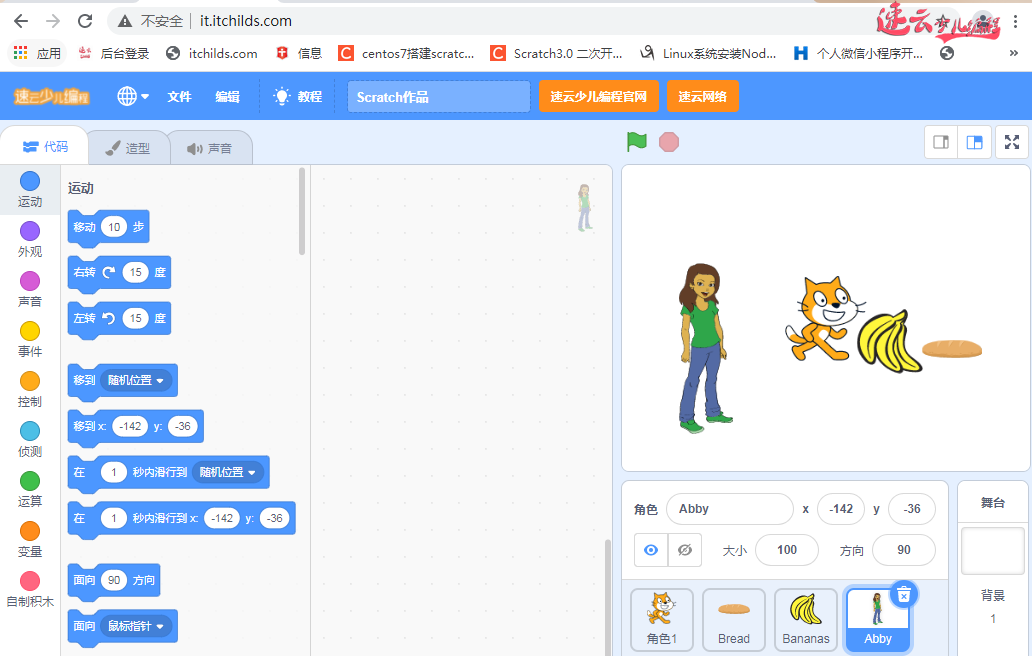Click the green flag to run
Viewport: 1032px width, 656px height.
point(637,142)
